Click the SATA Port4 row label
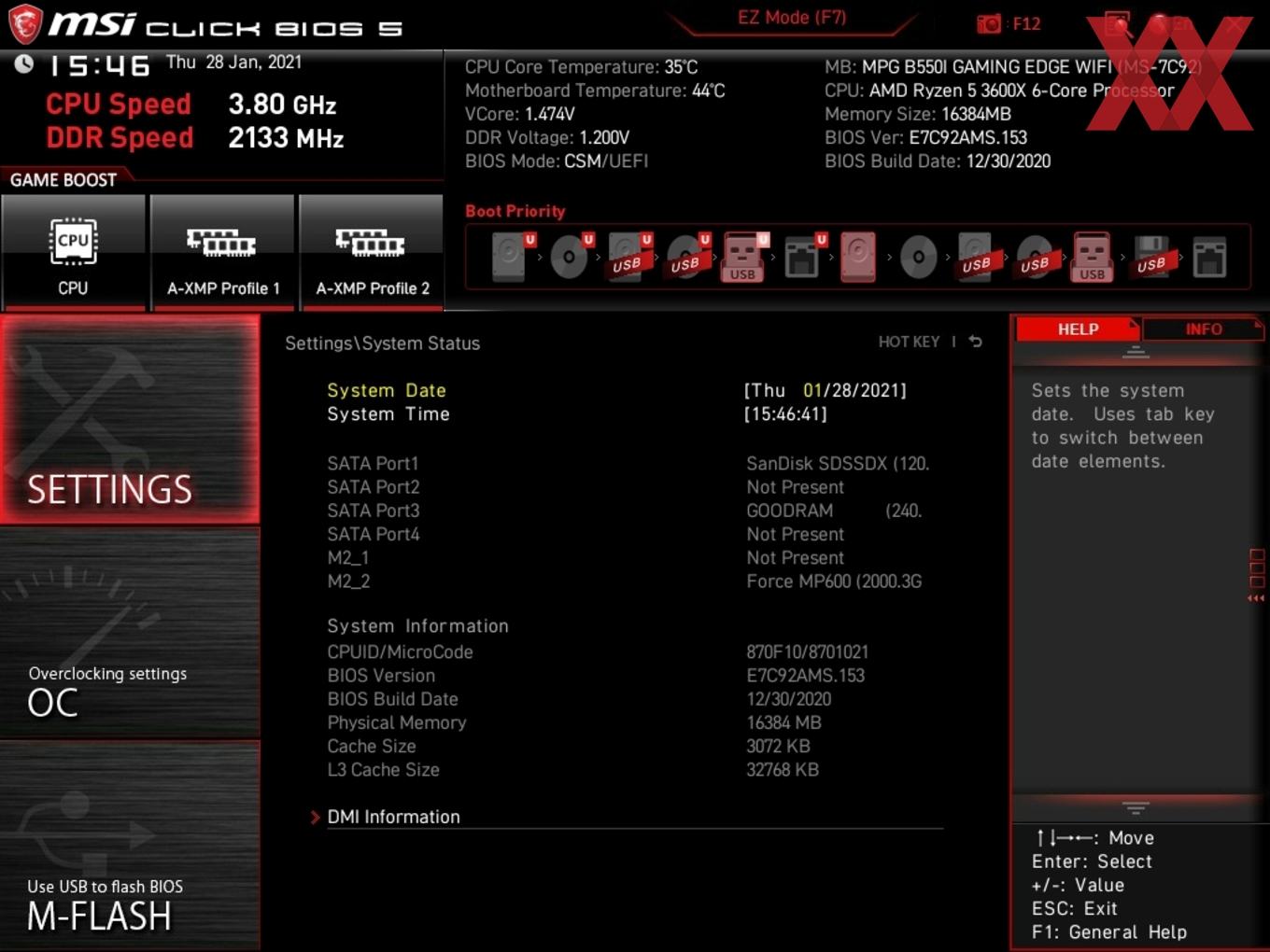This screenshot has width=1270, height=952. (x=374, y=534)
